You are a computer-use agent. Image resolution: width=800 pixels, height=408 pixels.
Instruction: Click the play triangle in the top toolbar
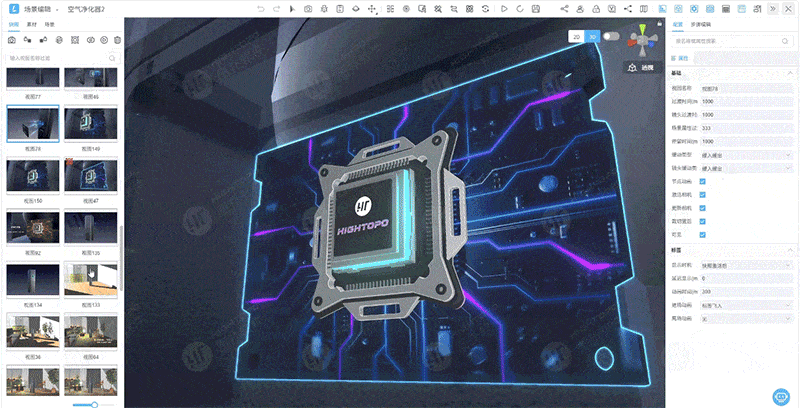pyautogui.click(x=504, y=9)
